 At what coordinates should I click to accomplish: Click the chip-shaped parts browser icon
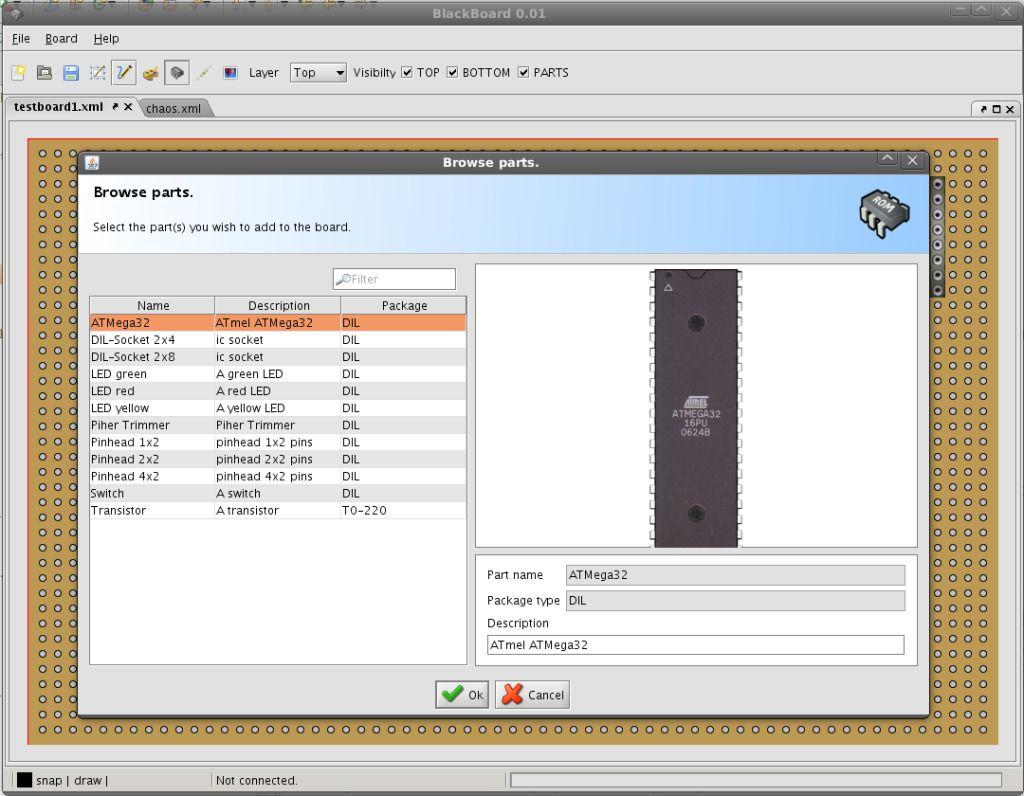pos(177,72)
